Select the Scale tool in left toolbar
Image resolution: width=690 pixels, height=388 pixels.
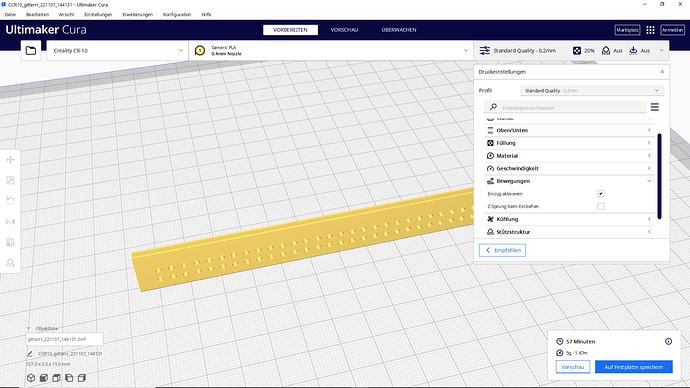pos(10,180)
